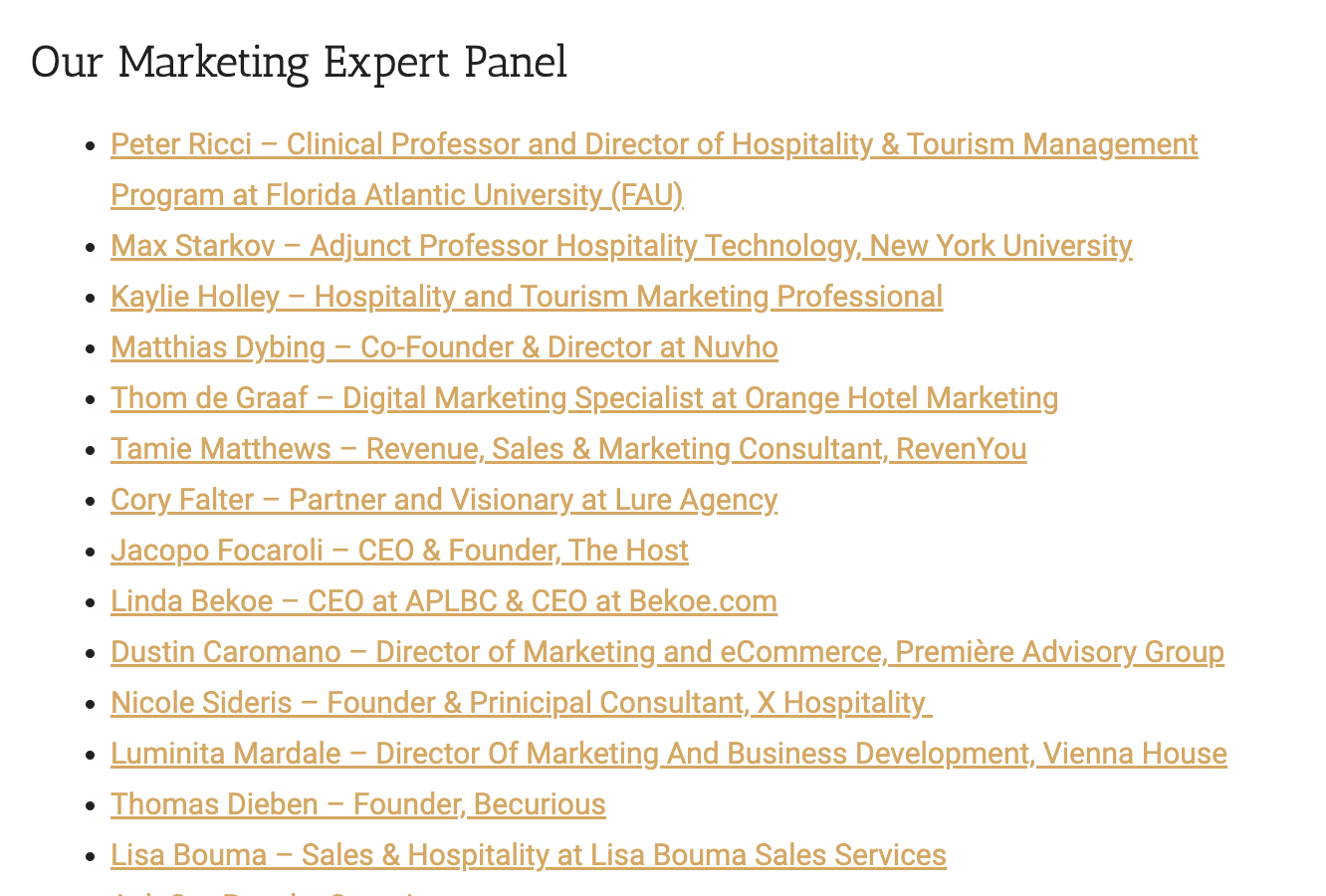
Task: Select Luminita Mardale Vienna House link
Action: coord(669,754)
